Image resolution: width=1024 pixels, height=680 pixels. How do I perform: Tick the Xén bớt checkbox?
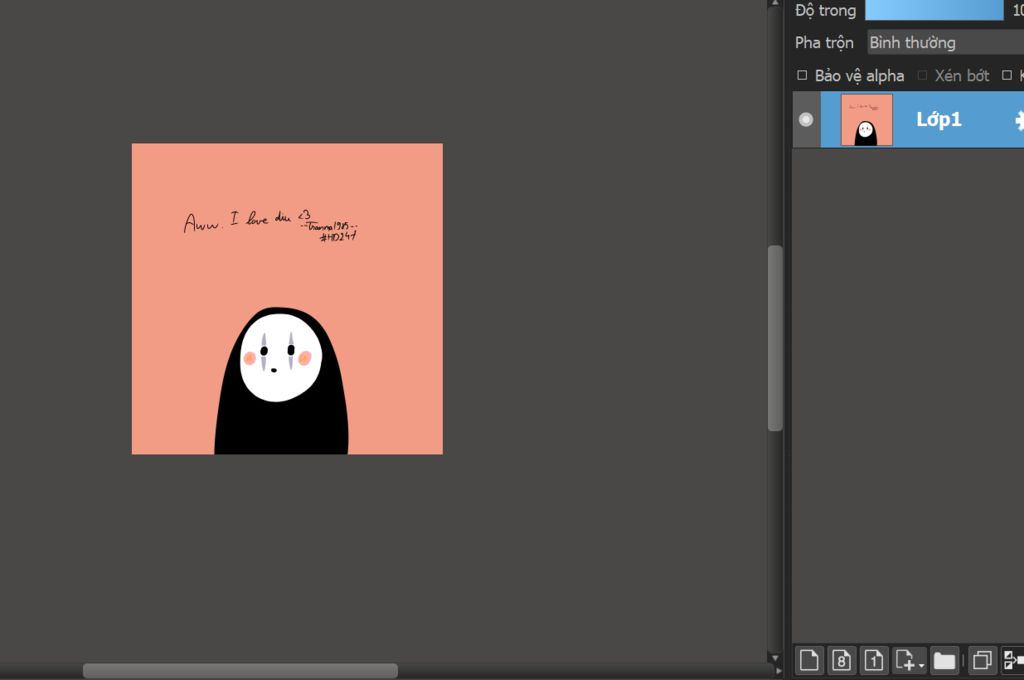(x=922, y=75)
